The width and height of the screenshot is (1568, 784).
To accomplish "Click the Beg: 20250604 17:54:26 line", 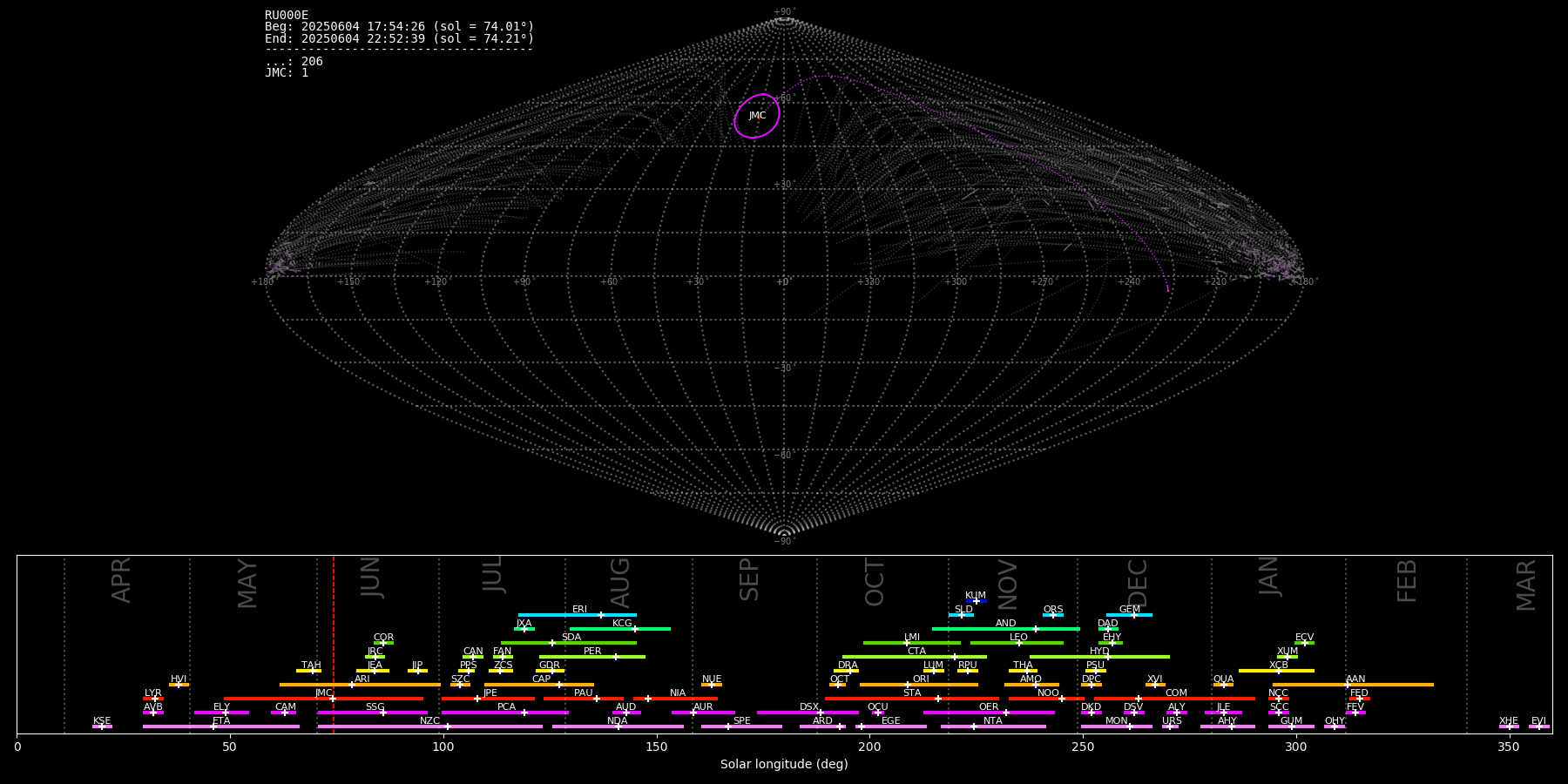I will pyautogui.click(x=399, y=27).
